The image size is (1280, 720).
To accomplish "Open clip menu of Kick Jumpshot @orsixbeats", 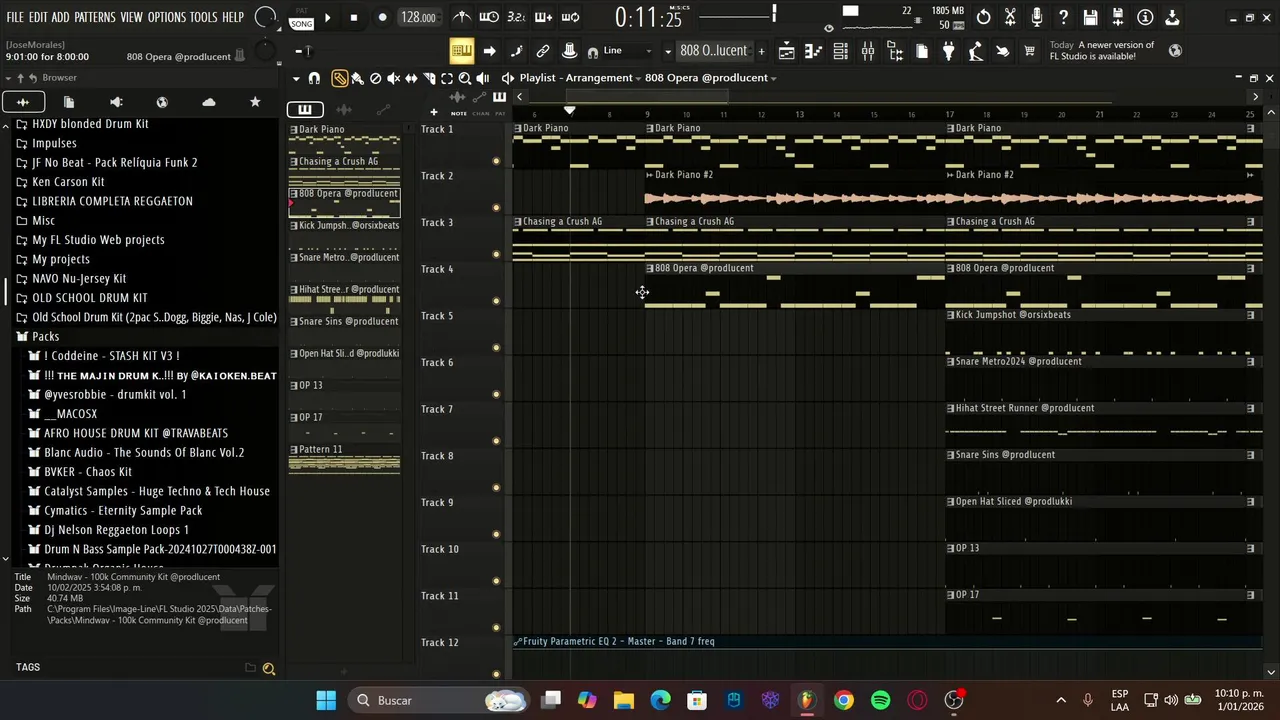I will click(x=951, y=315).
